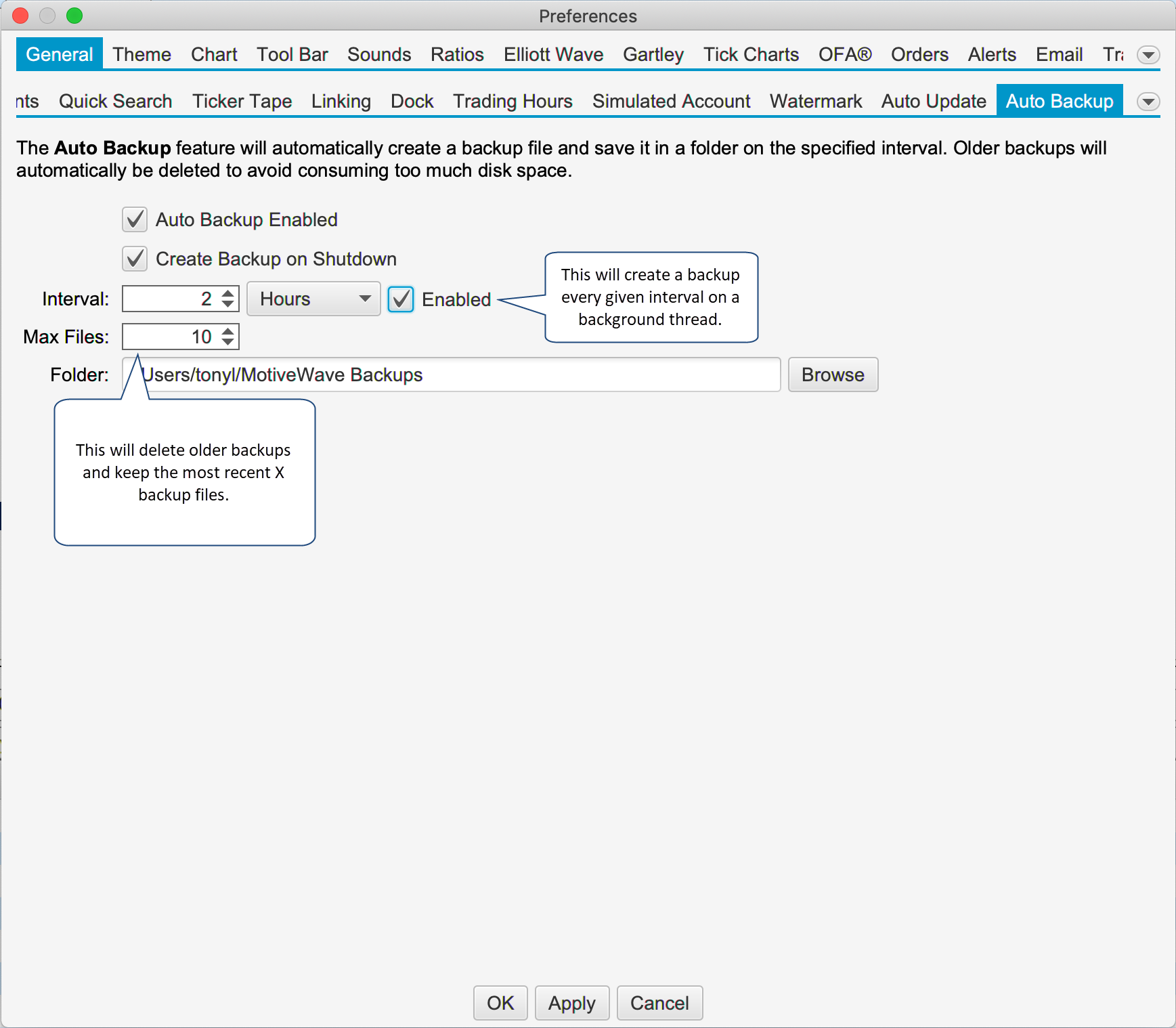
Task: Select the Trading Hours sub-tab
Action: 513,101
